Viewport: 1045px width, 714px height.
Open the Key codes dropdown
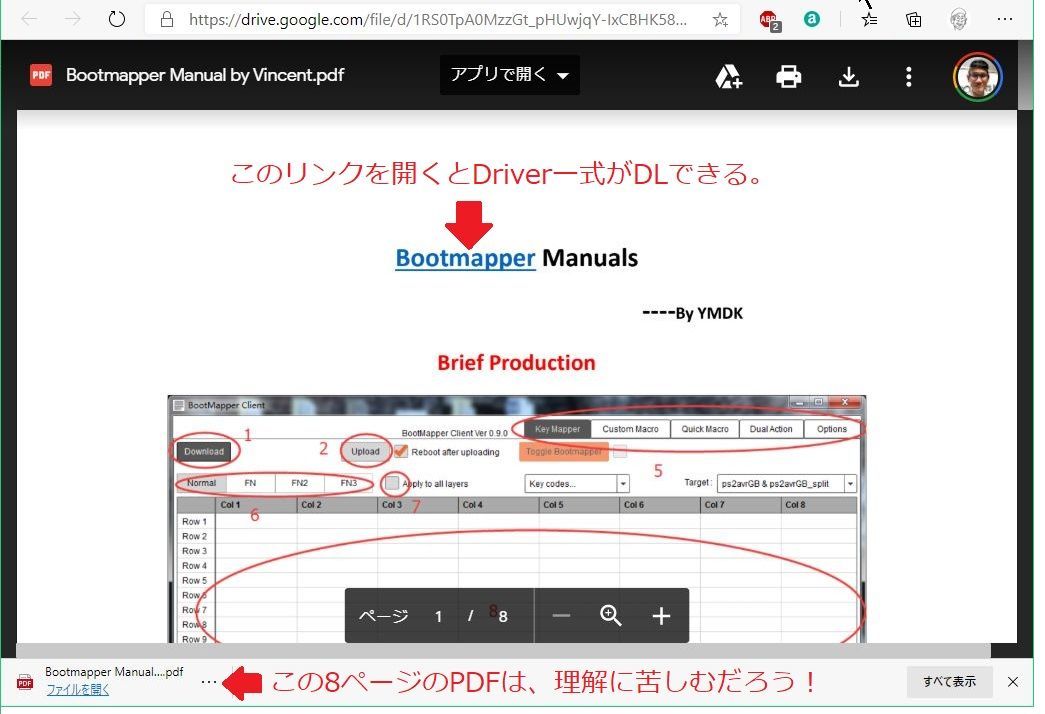click(x=576, y=483)
